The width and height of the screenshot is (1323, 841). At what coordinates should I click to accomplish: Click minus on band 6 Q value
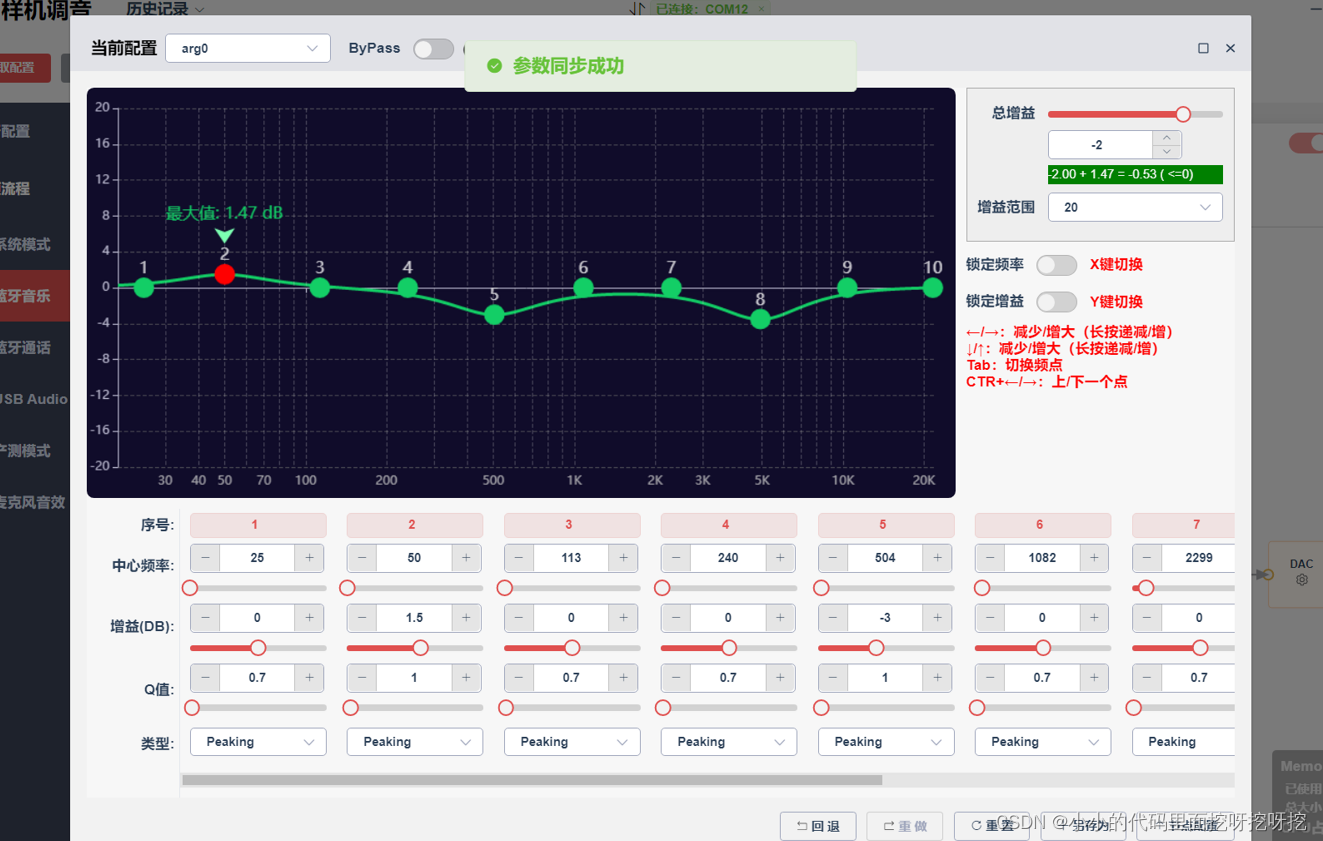[x=990, y=678]
